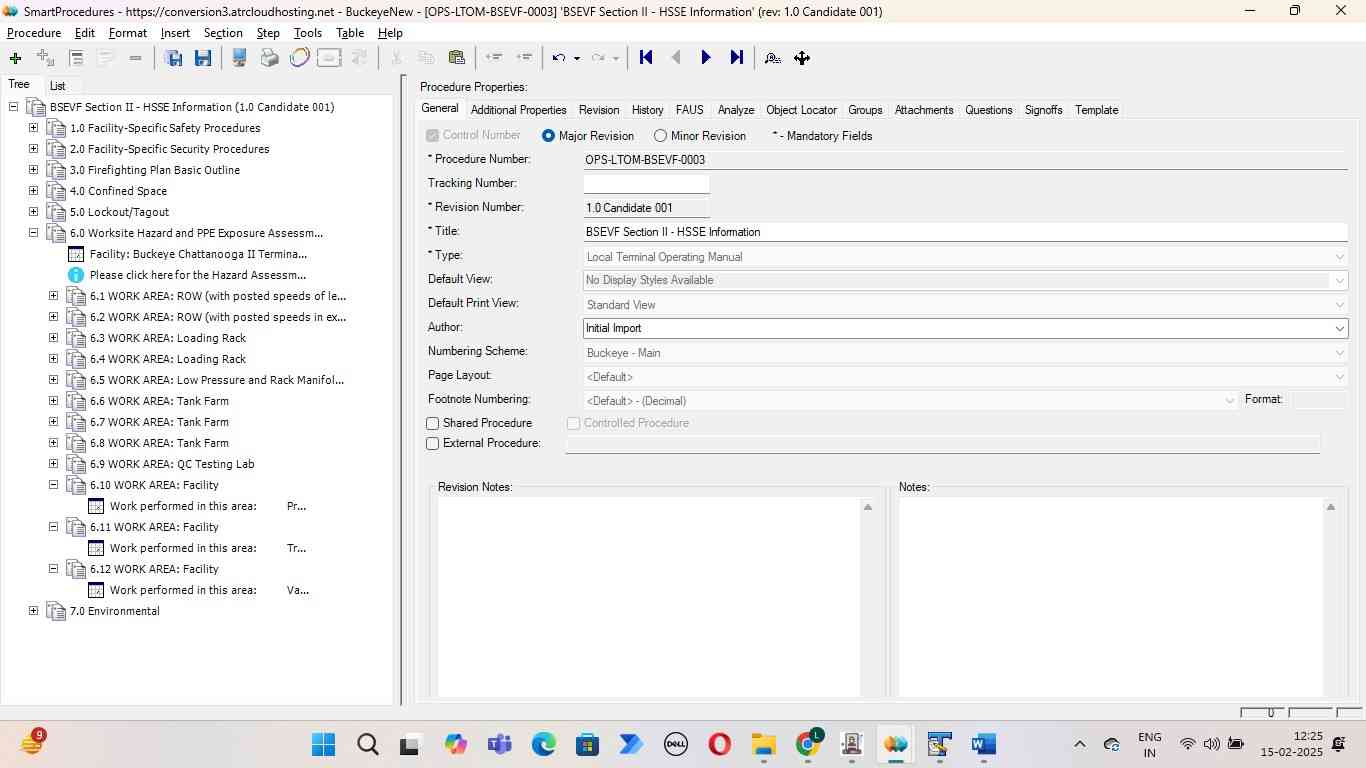Click section icon of 4.0 Confined Space
Image resolution: width=1366 pixels, height=768 pixels.
pyautogui.click(x=56, y=191)
